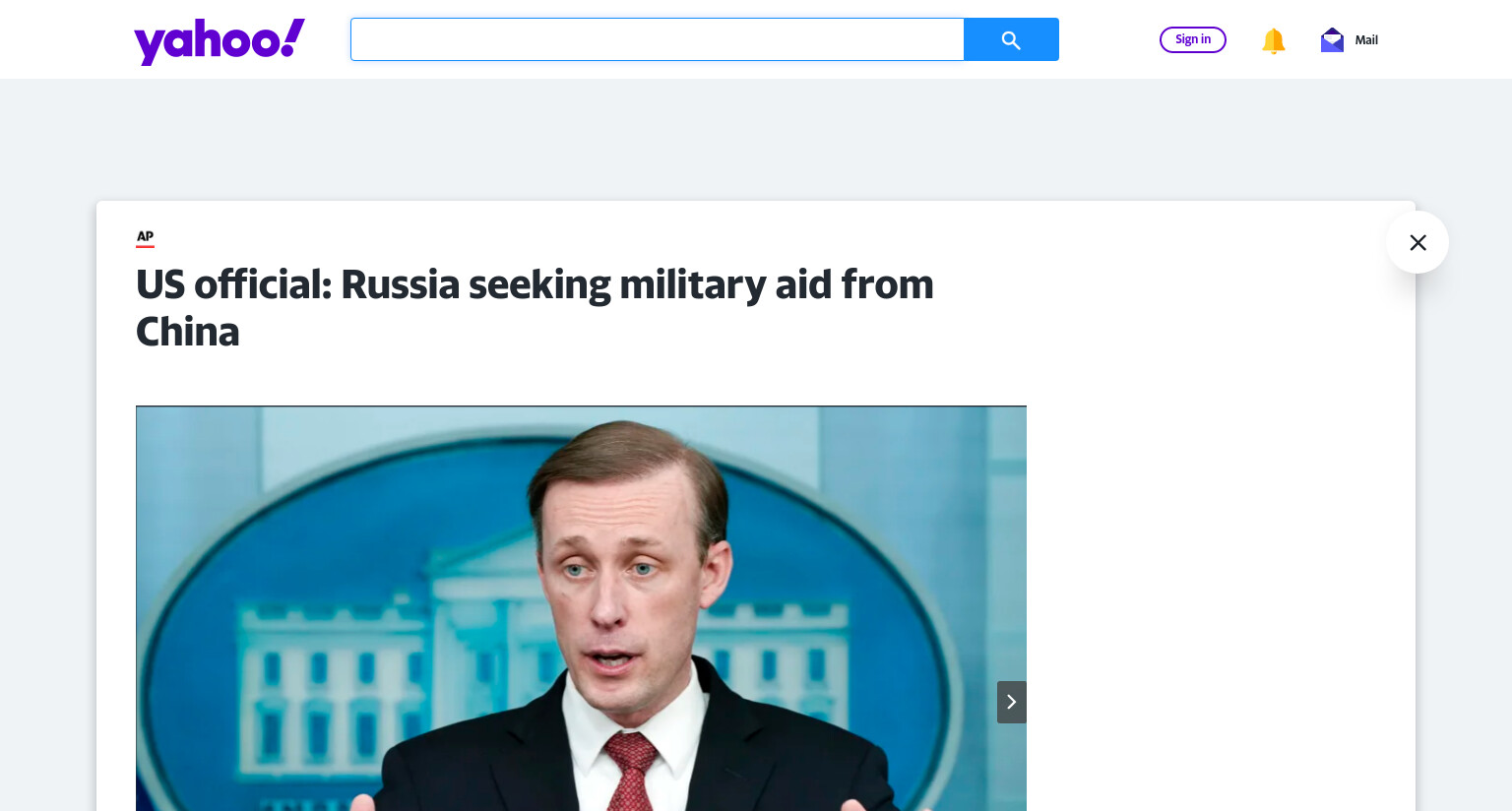Click the magnifier search button

coord(1011,39)
